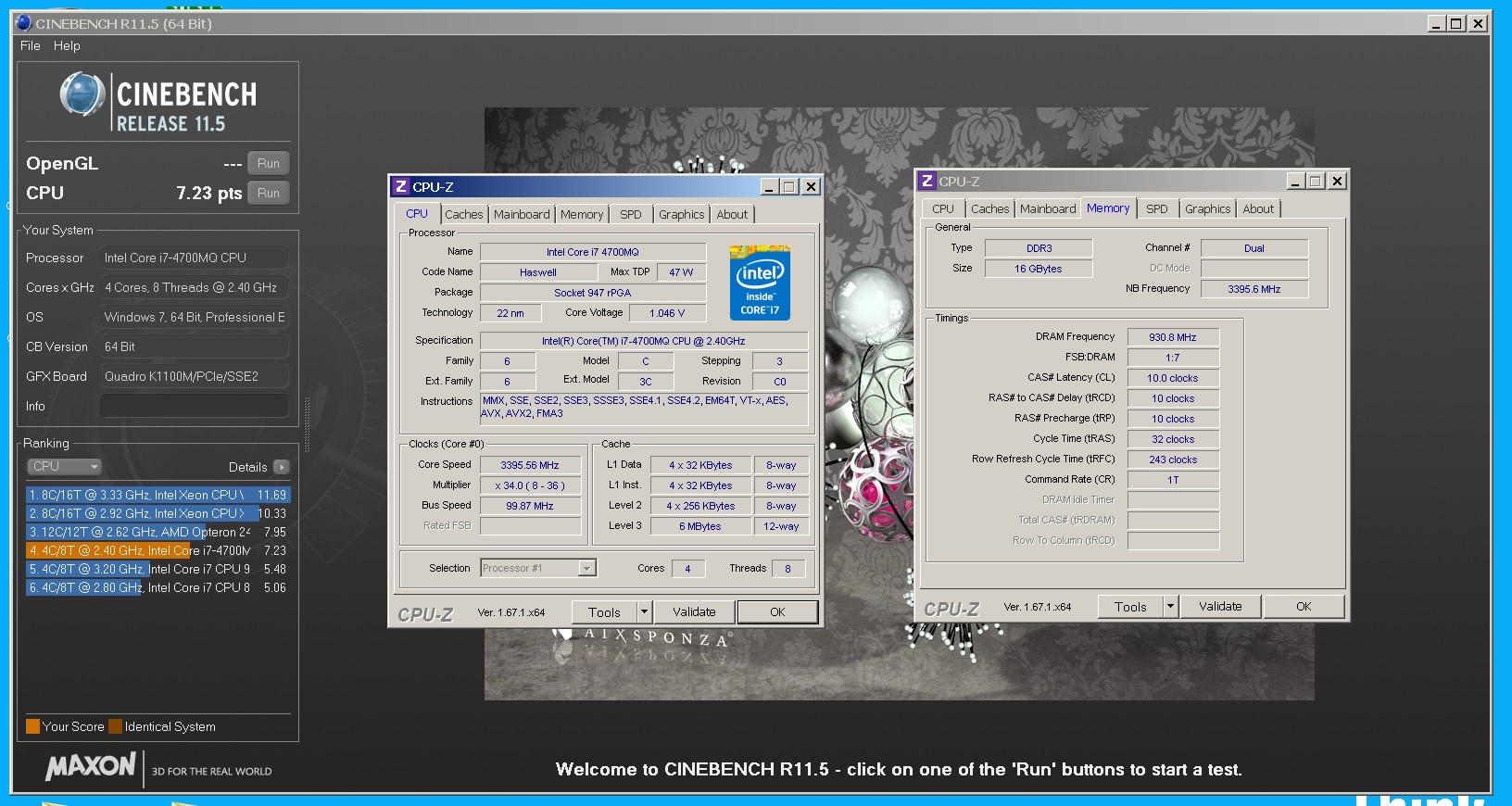This screenshot has height=806, width=1512.
Task: Click the Multiplier x 34.0 value
Action: coord(530,485)
